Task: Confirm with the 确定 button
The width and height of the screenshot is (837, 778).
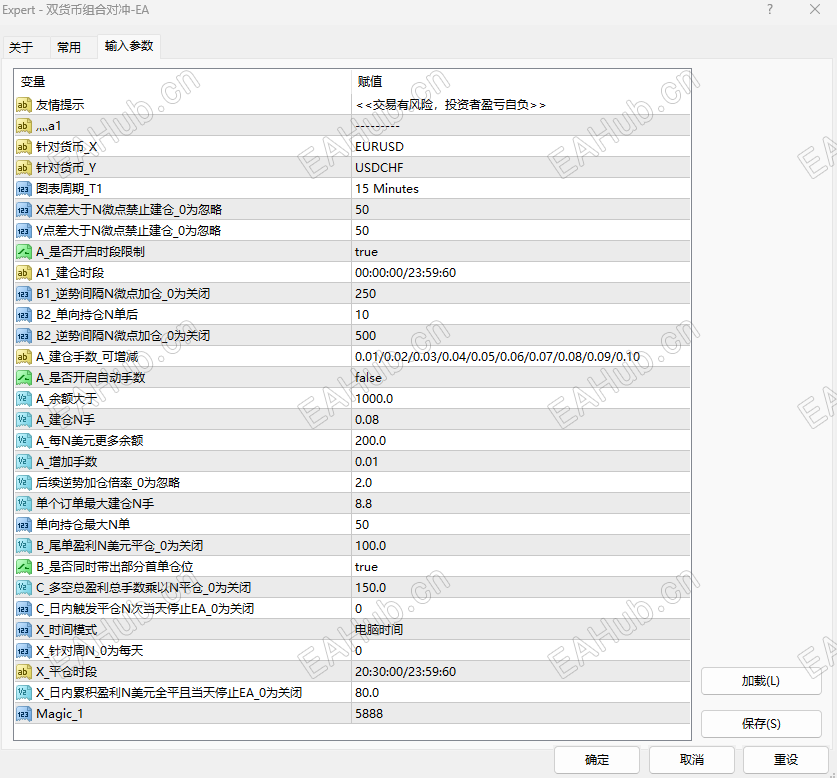Action: [597, 759]
